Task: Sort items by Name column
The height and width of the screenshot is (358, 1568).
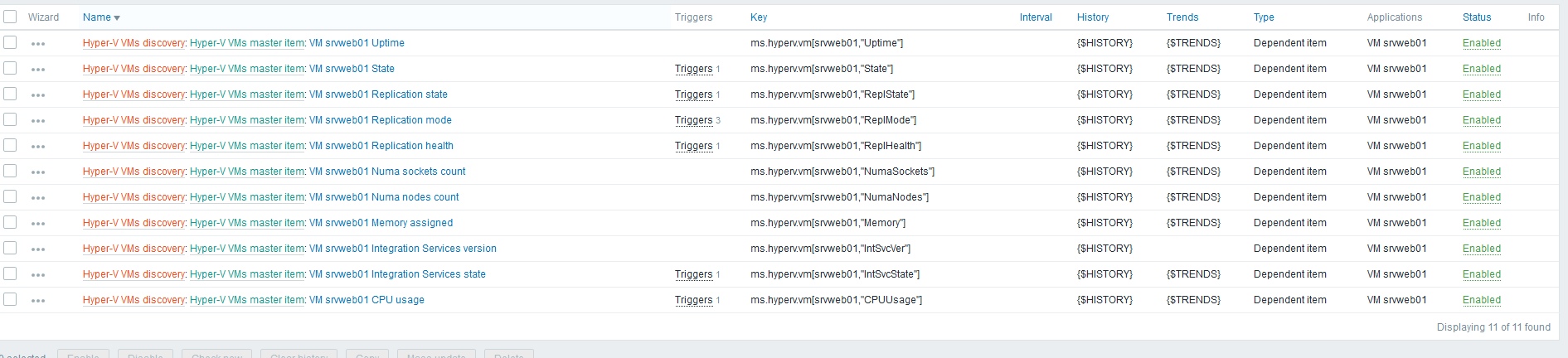Action: (x=101, y=17)
